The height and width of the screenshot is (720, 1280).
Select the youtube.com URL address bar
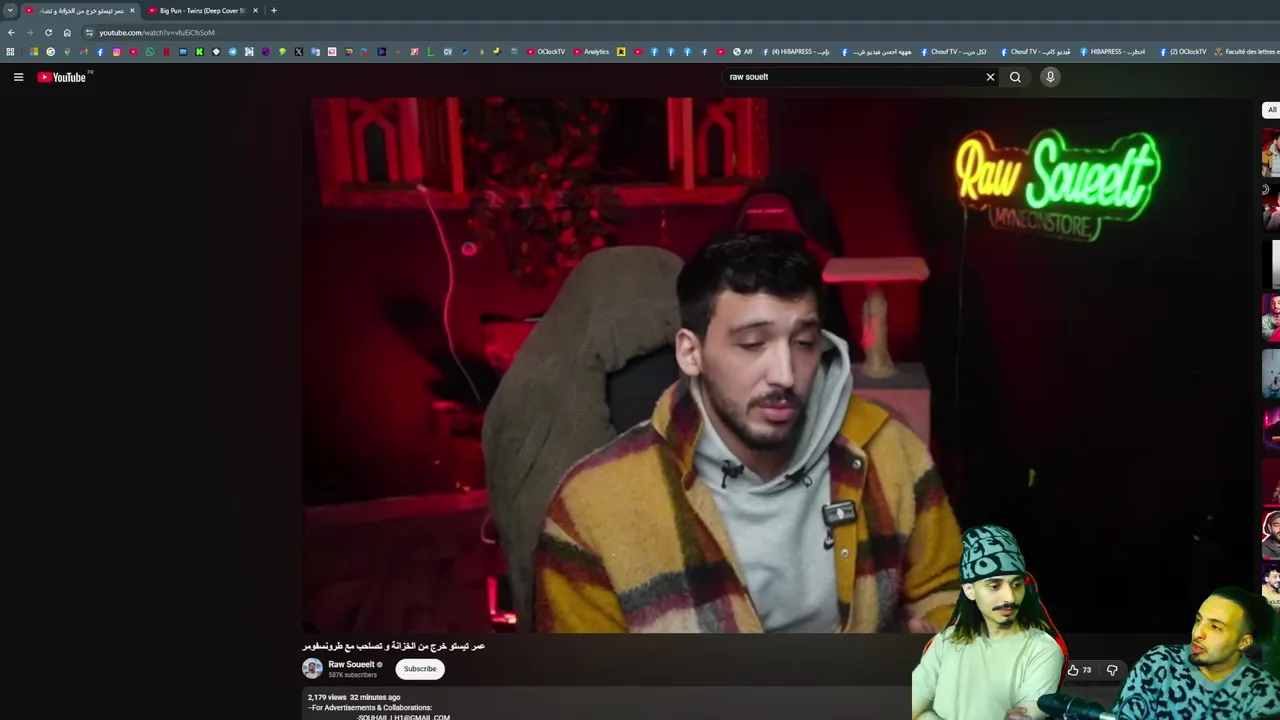point(157,33)
